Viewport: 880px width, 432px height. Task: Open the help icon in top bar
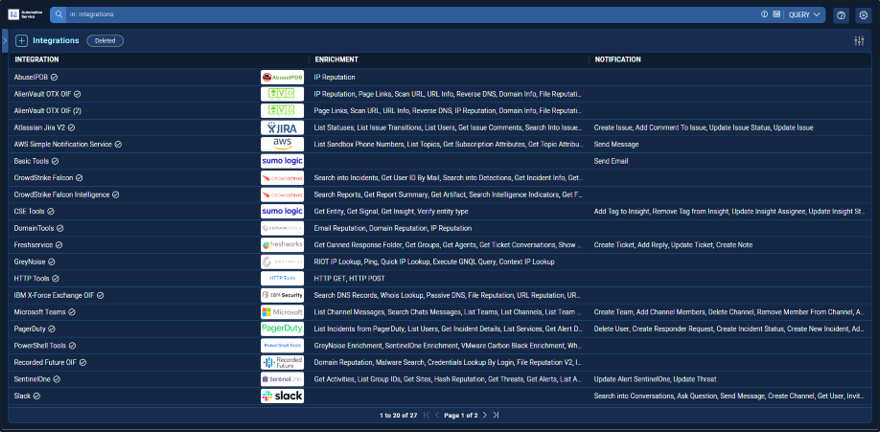[841, 15]
